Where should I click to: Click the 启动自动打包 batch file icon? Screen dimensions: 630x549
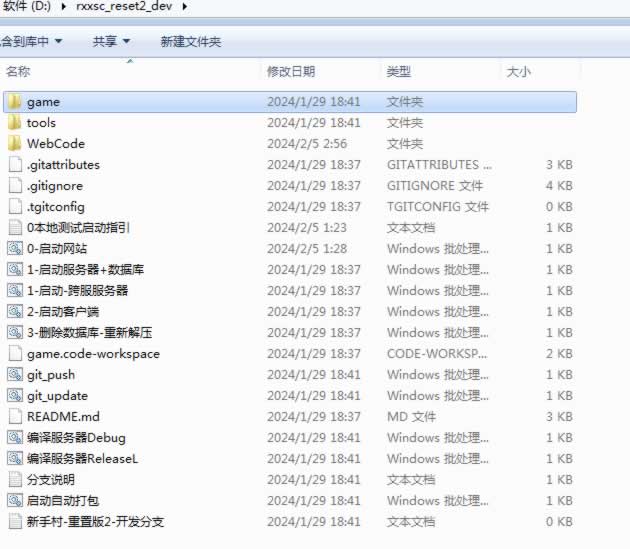point(15,500)
